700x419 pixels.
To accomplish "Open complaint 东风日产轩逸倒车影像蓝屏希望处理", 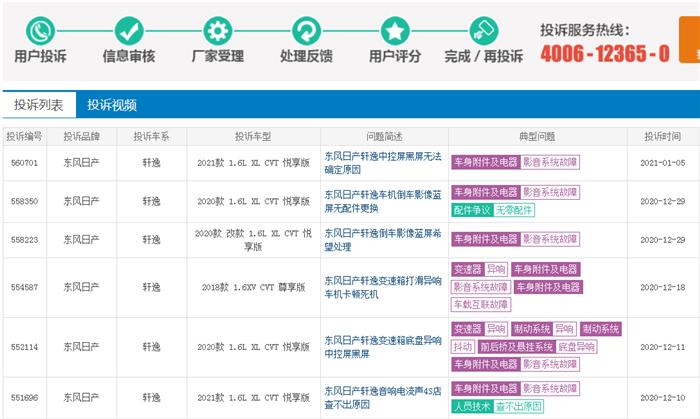I will pos(383,240).
